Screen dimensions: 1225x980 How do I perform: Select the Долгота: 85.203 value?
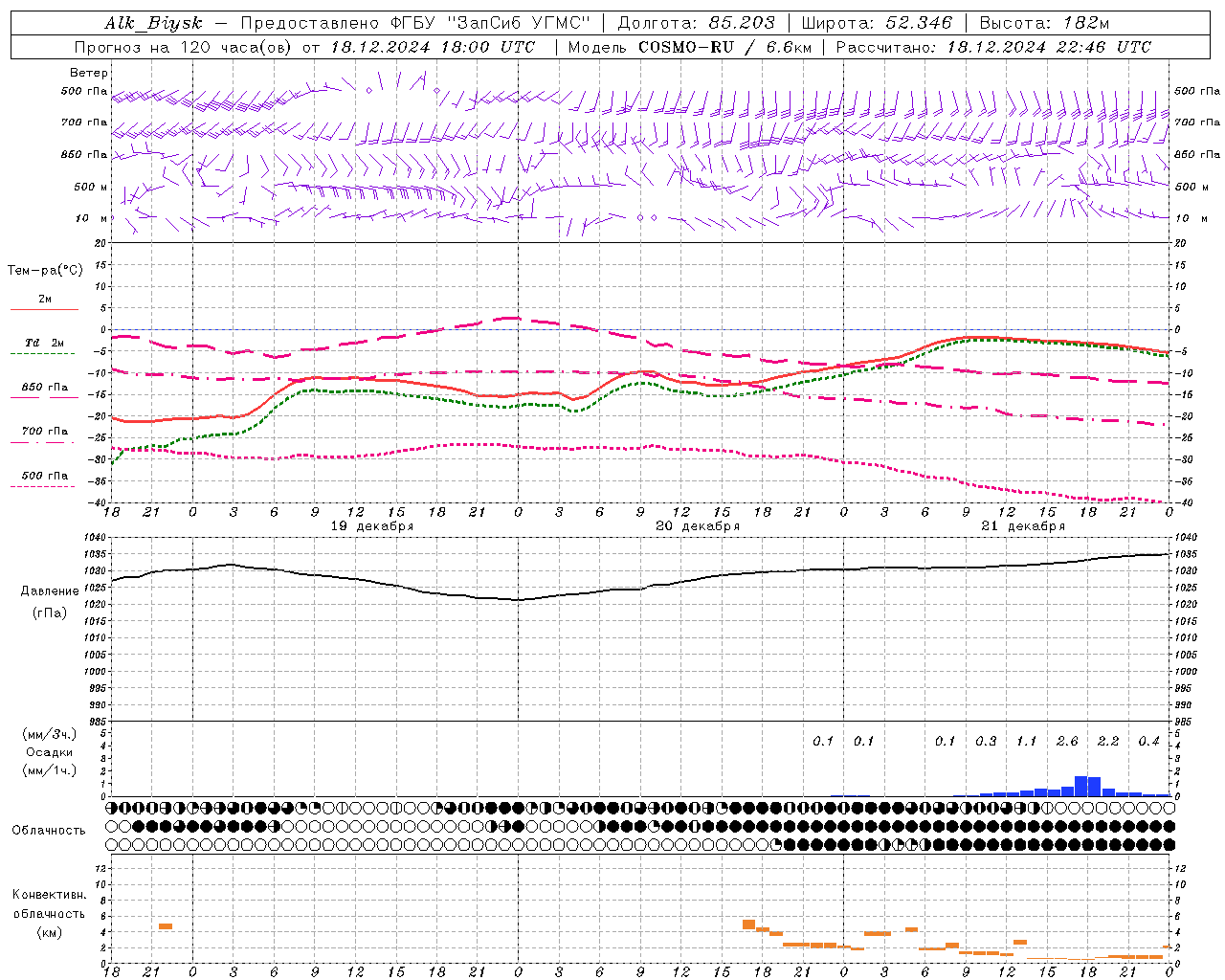coord(697,24)
